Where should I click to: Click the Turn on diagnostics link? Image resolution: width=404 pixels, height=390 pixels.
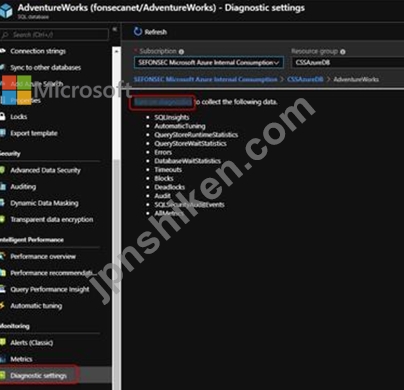tap(163, 102)
